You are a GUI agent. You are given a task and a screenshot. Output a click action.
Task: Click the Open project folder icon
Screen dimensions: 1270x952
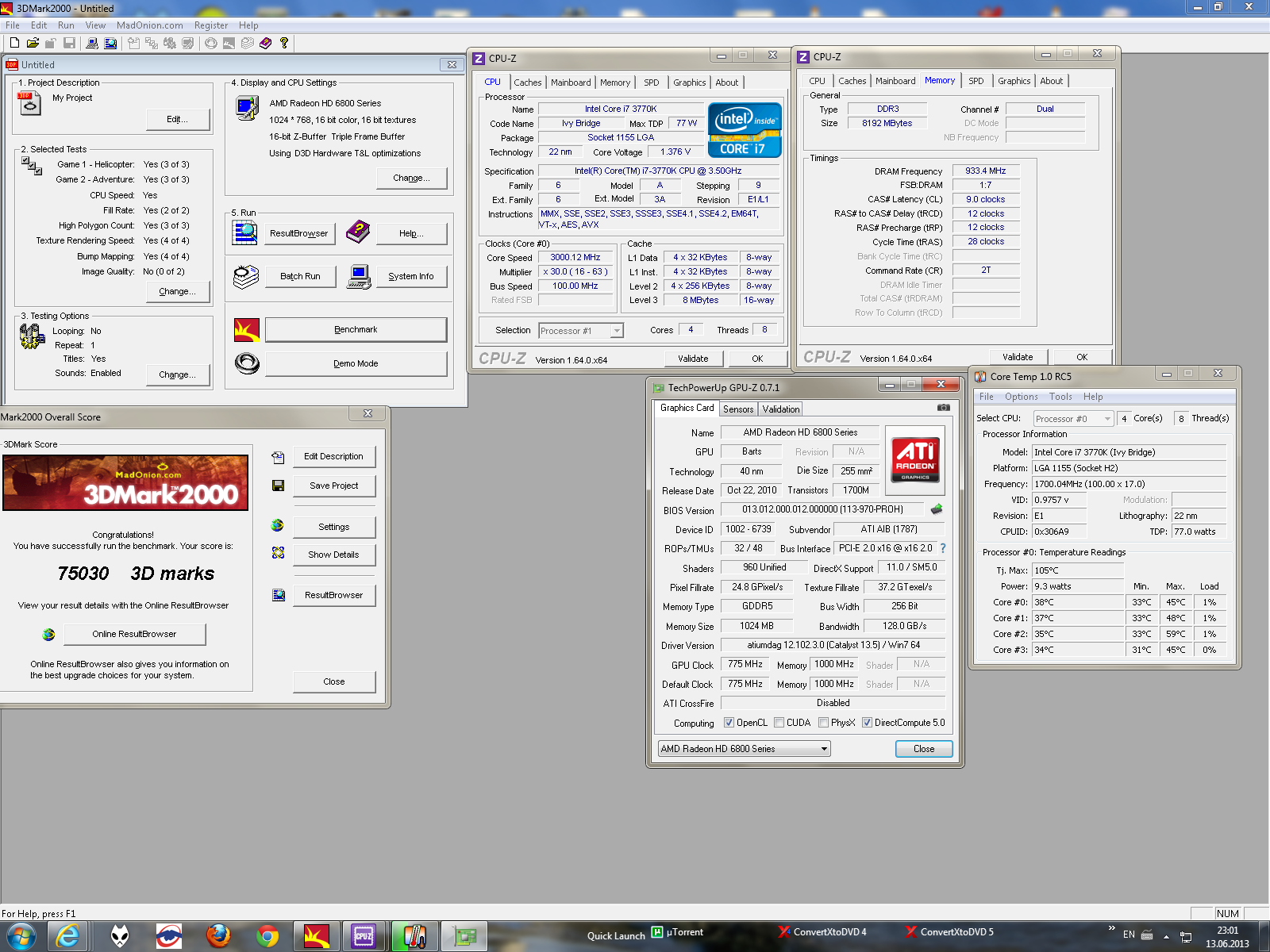click(x=33, y=43)
